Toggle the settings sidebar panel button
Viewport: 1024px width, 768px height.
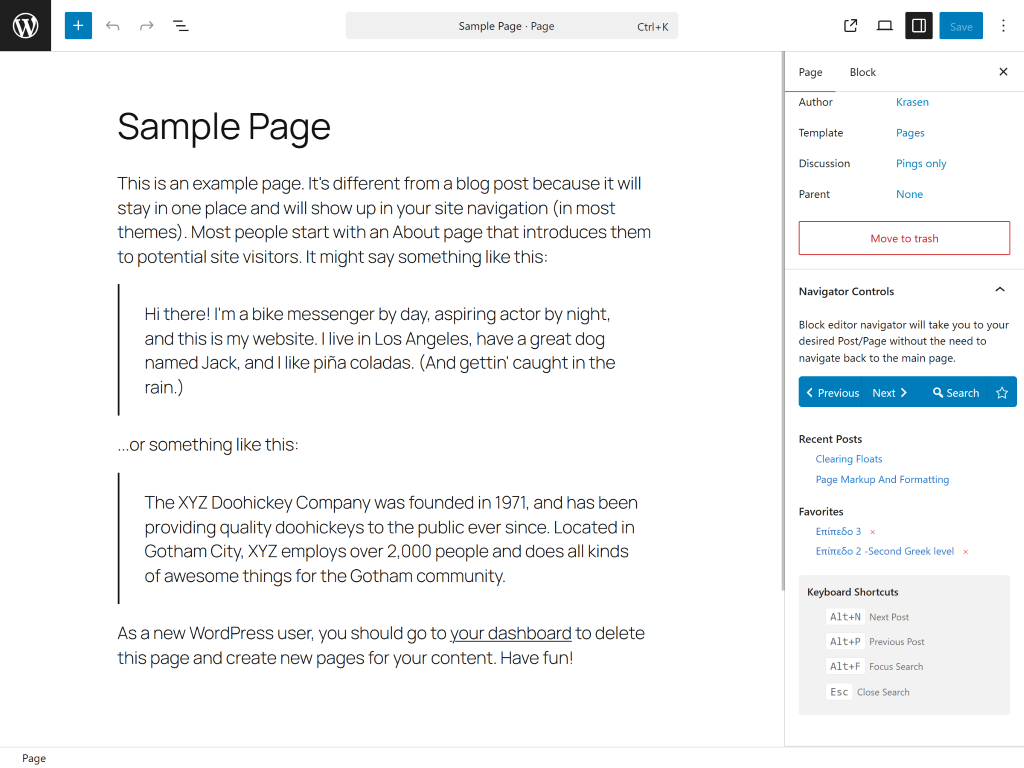[x=919, y=26]
